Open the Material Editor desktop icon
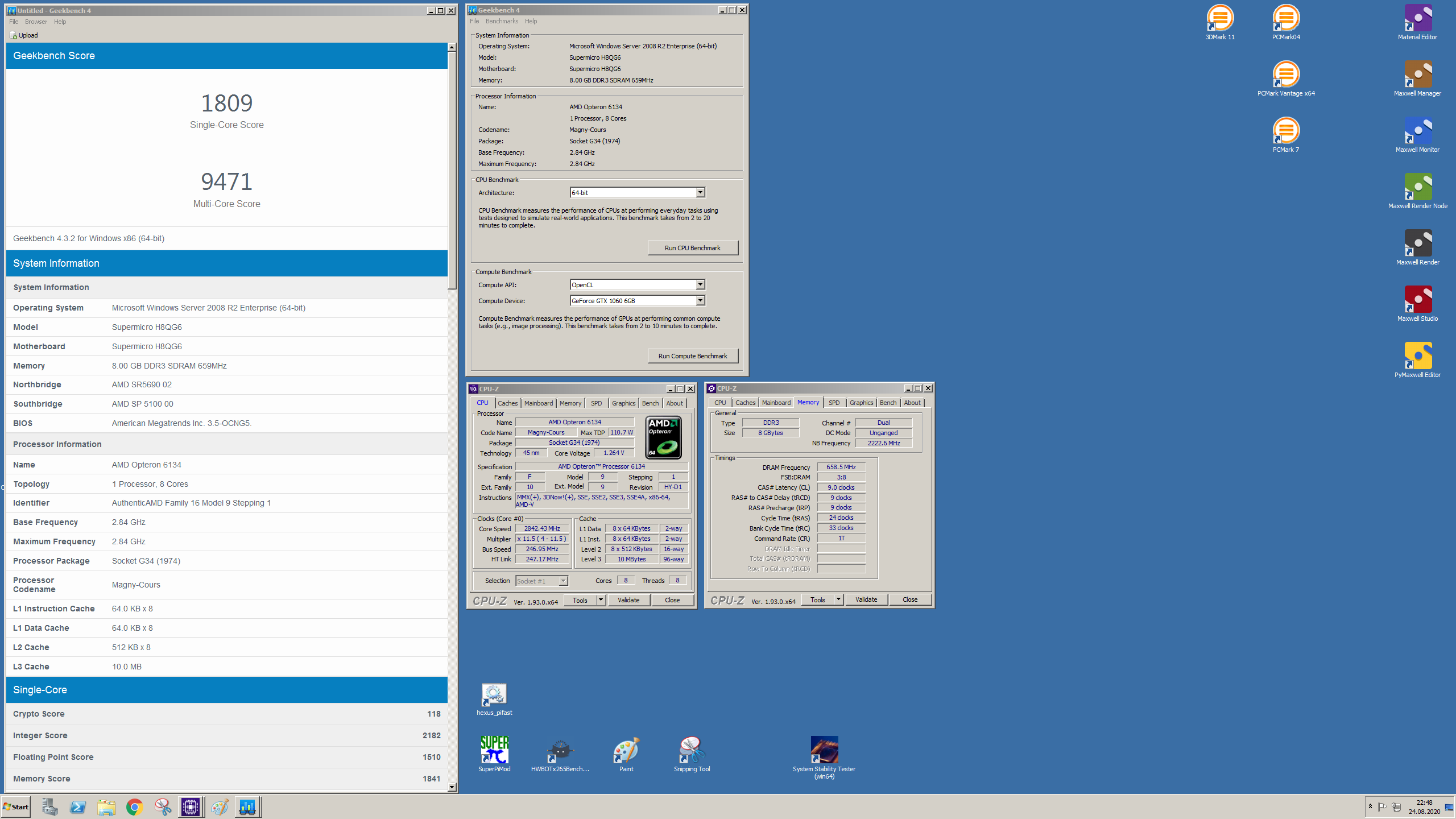This screenshot has height=819, width=1456. [x=1417, y=23]
